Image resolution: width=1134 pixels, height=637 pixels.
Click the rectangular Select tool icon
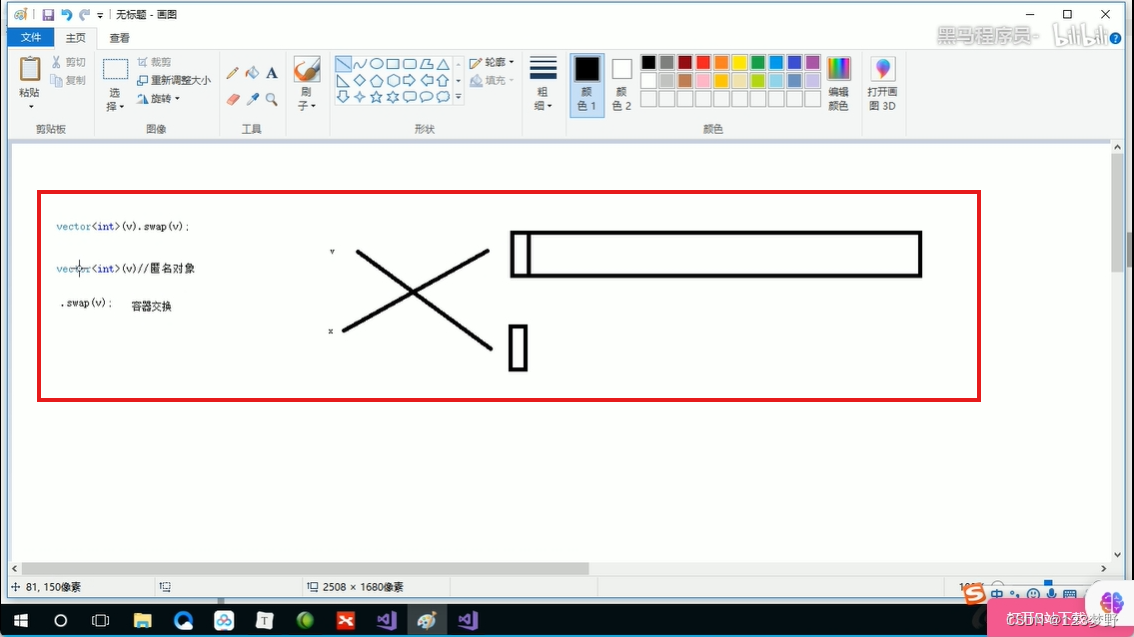pyautogui.click(x=115, y=69)
